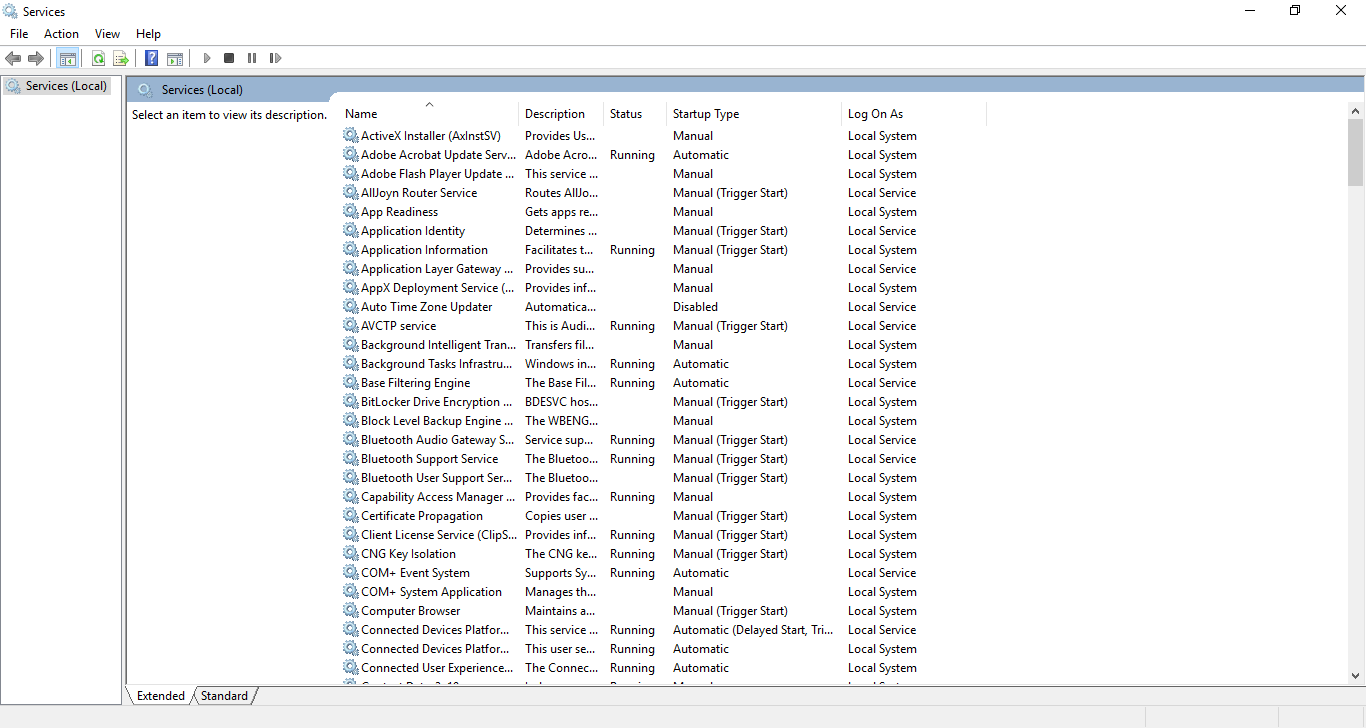Click the Back arrow toolbar icon
The image size is (1366, 728).
point(13,59)
